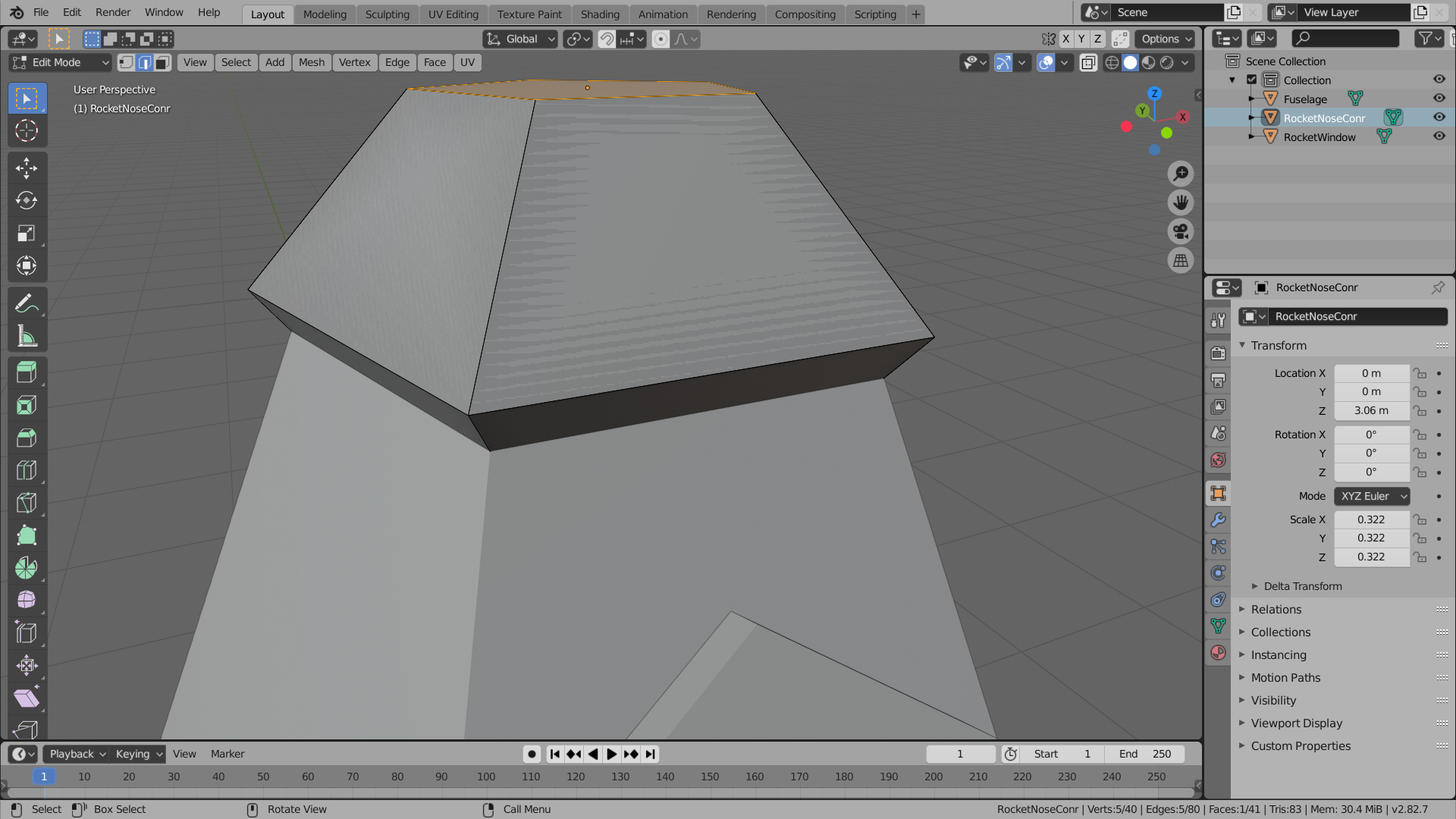The width and height of the screenshot is (1456, 819).
Task: Click the Options button in header
Action: (x=1166, y=39)
